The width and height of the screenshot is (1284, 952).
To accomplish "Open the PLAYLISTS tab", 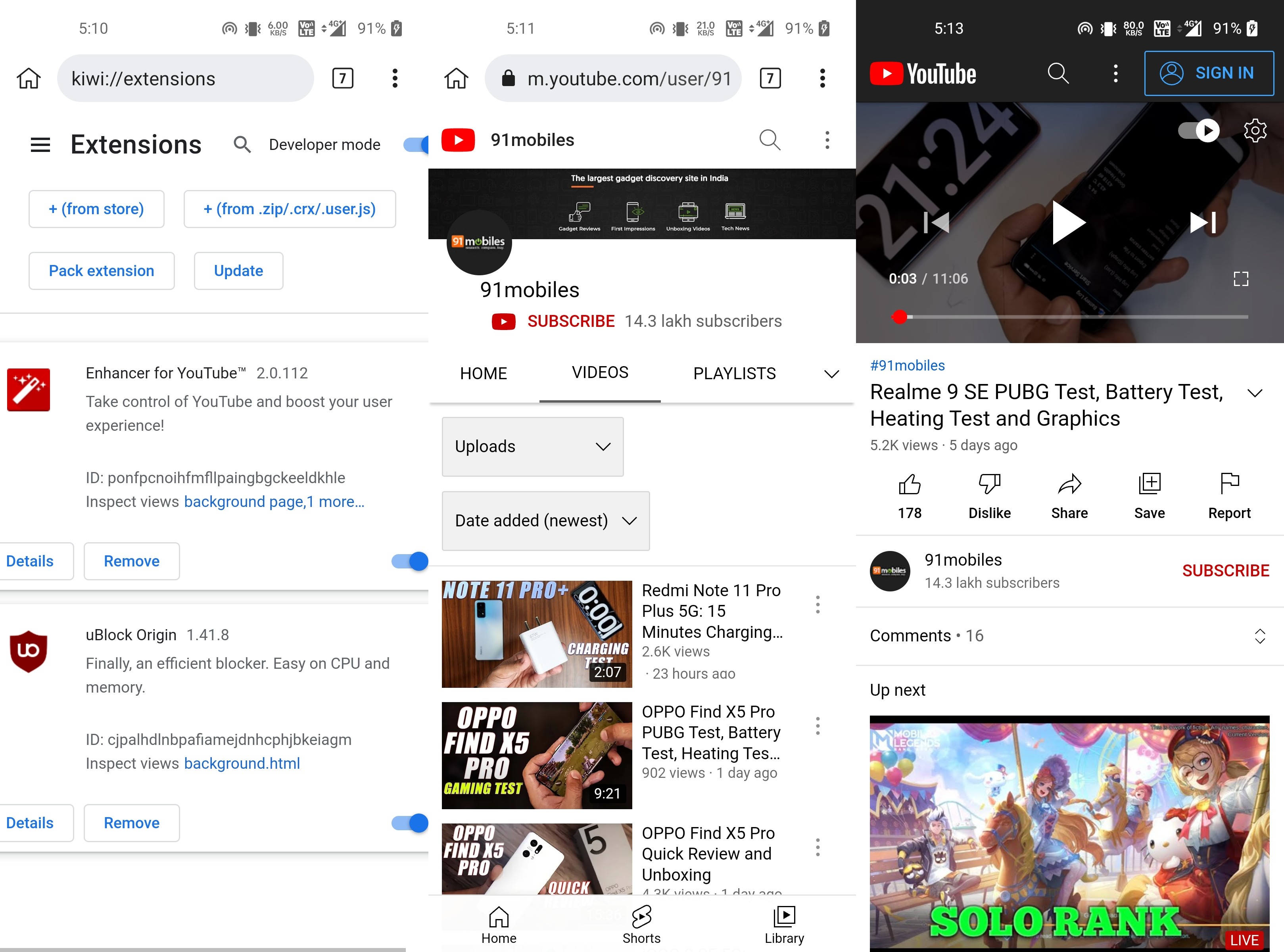I will click(734, 373).
